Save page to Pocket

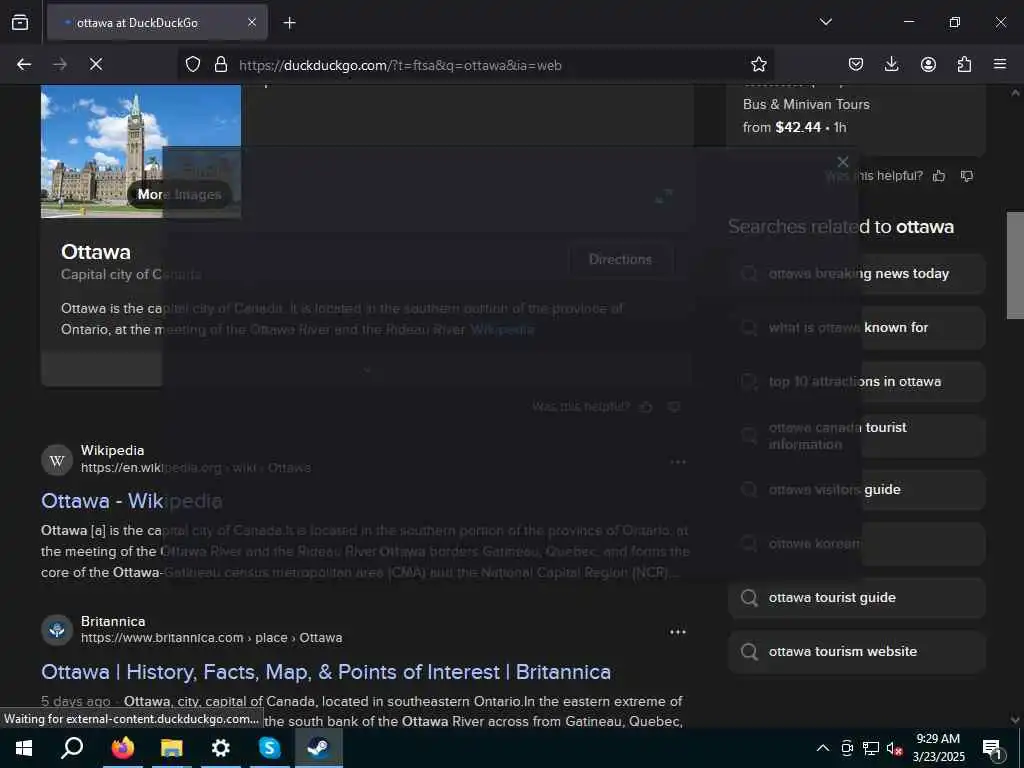856,64
